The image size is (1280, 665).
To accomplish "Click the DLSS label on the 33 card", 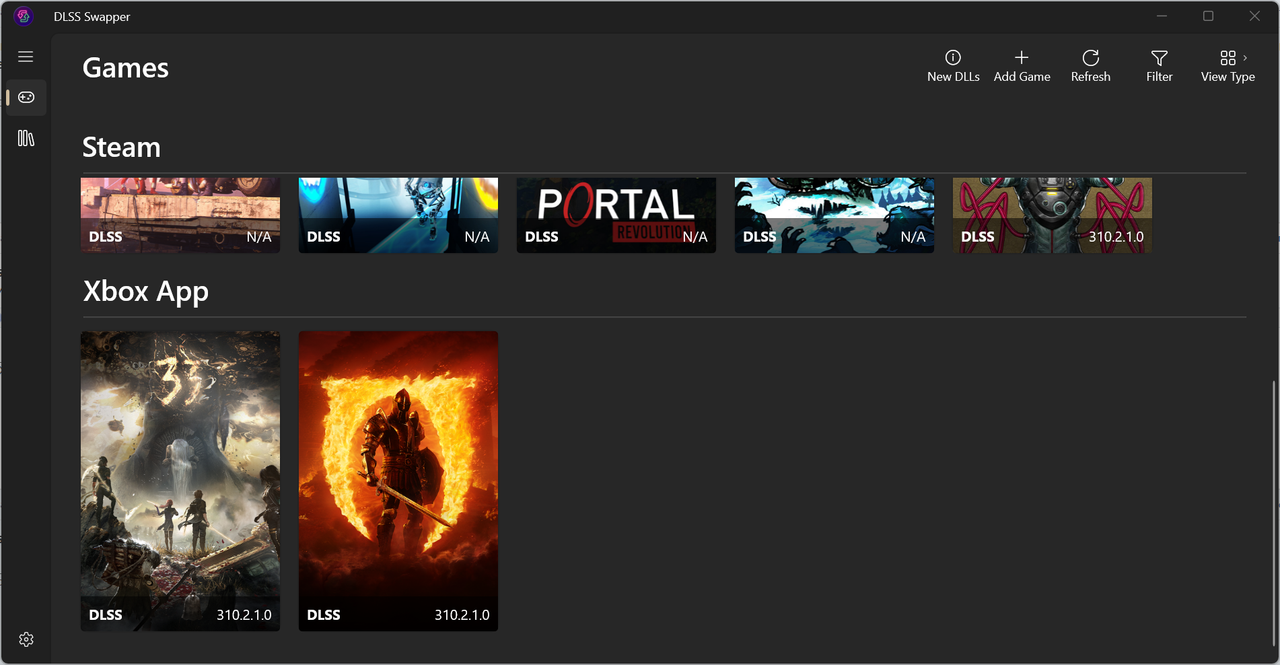I will tap(105, 615).
